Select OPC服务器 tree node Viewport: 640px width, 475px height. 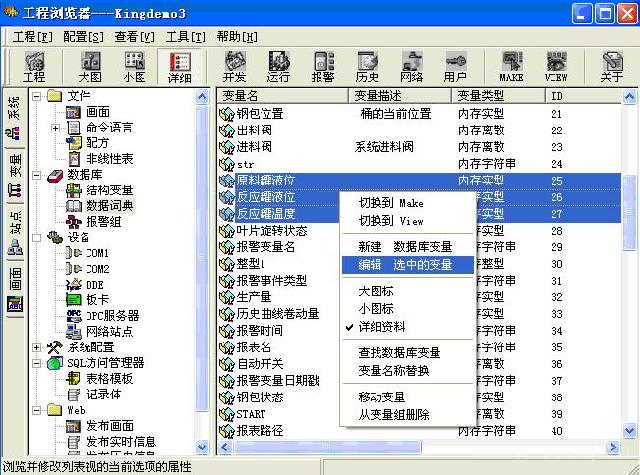112,316
